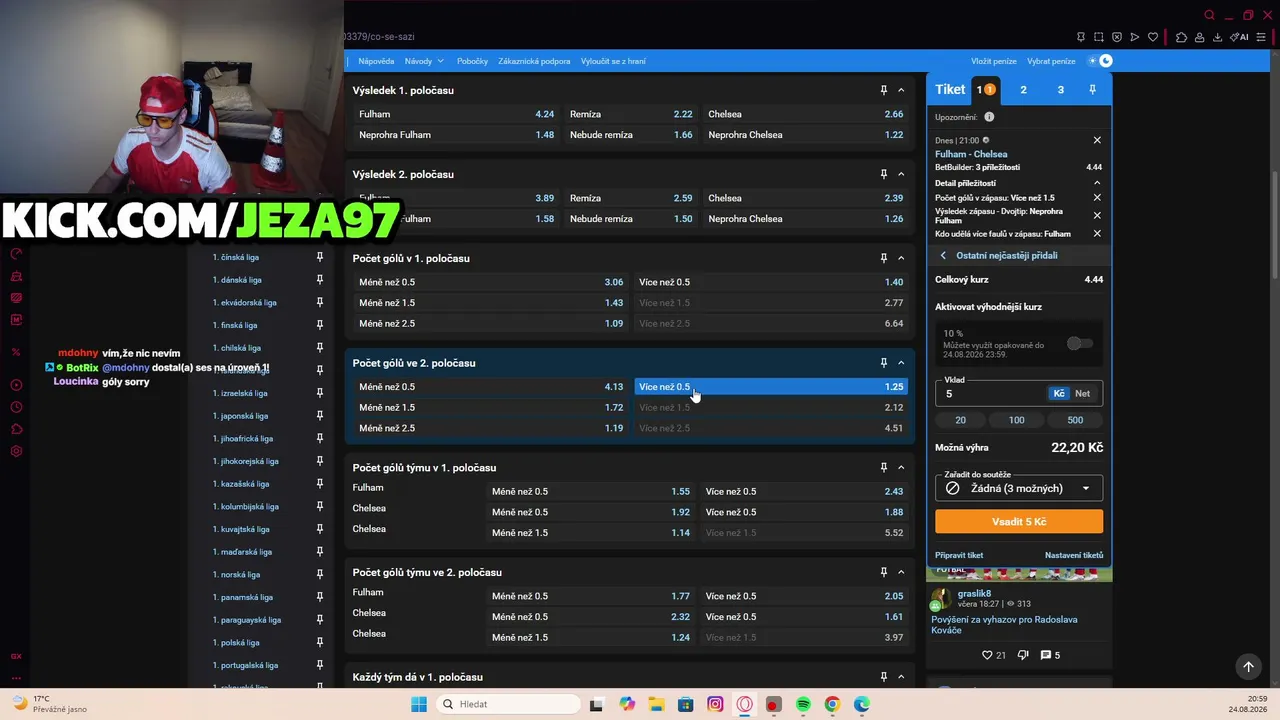Open browser extensions puzzle icon
Viewport: 1280px width, 720px height.
pyautogui.click(x=1181, y=37)
